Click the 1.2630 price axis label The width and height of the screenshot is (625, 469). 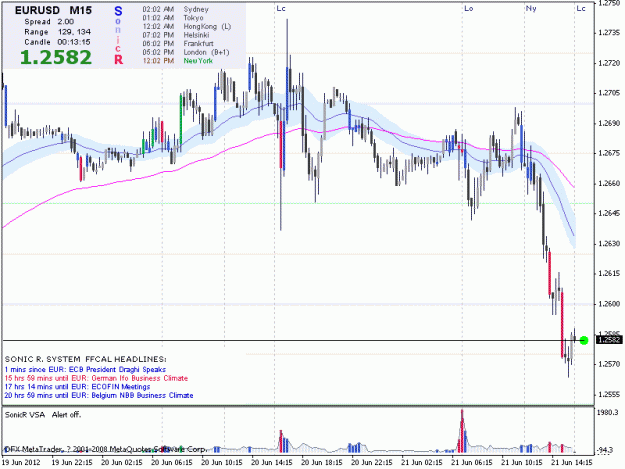click(609, 243)
